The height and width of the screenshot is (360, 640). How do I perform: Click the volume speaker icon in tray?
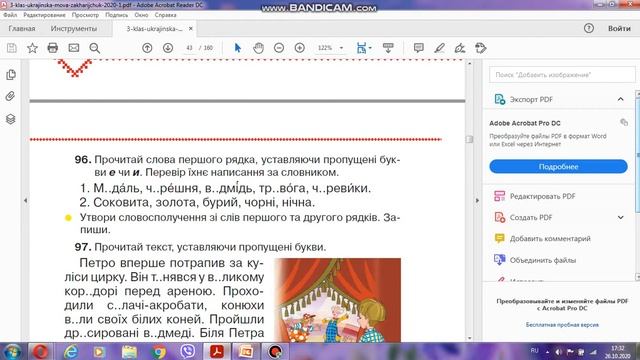pyautogui.click(x=558, y=352)
